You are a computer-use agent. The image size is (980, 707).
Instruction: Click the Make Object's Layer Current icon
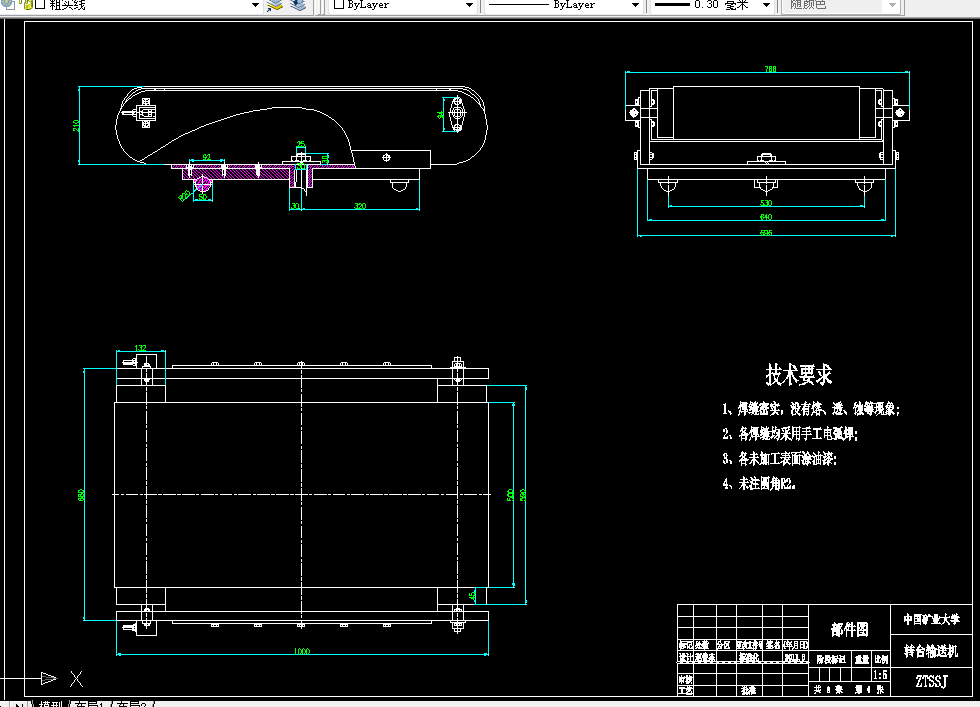click(x=275, y=5)
